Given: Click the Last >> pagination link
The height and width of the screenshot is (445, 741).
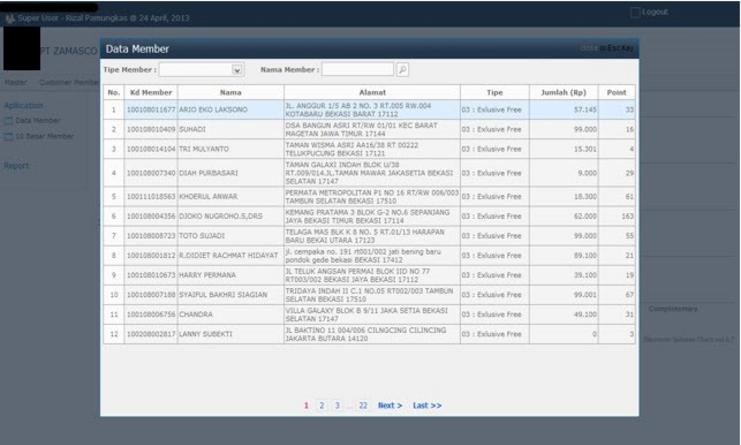Looking at the screenshot, I should (x=427, y=405).
